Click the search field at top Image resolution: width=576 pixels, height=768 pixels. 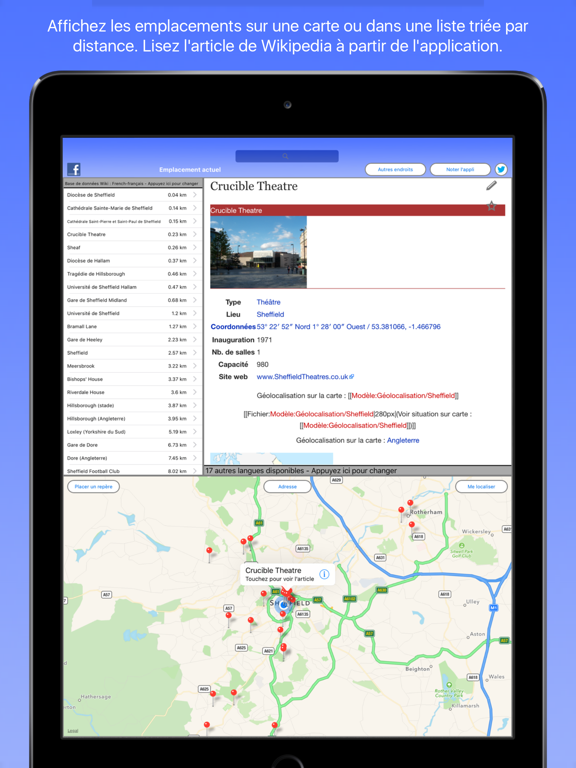[x=287, y=156]
